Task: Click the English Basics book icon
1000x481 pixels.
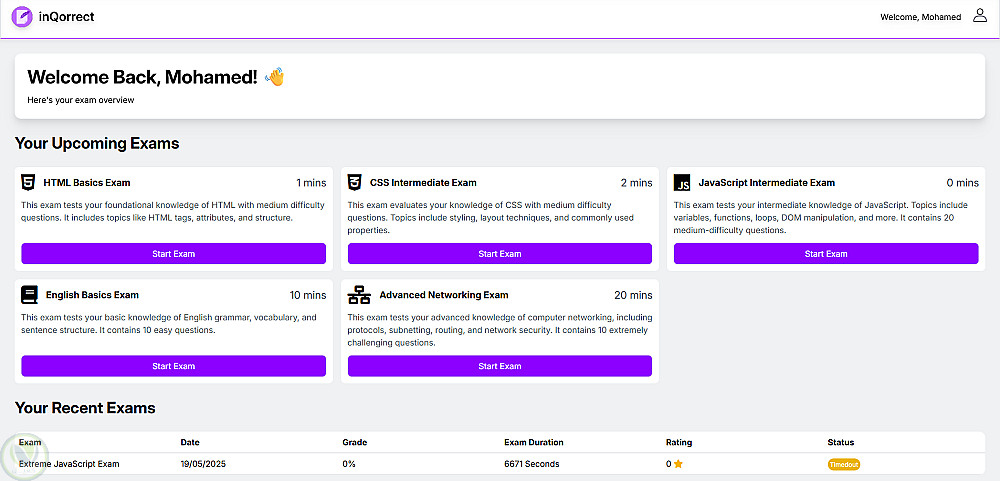Action: [29, 295]
